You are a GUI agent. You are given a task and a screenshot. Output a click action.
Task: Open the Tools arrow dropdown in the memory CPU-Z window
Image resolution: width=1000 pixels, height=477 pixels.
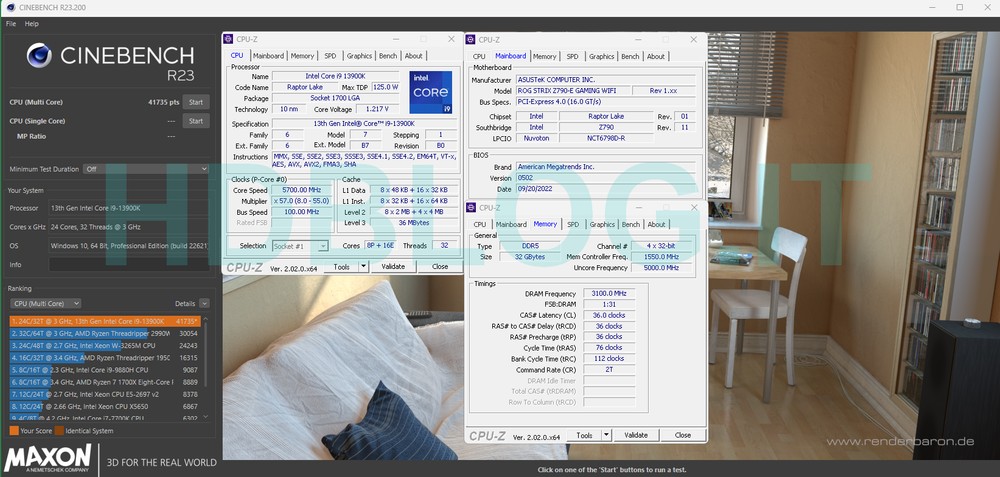click(x=606, y=436)
